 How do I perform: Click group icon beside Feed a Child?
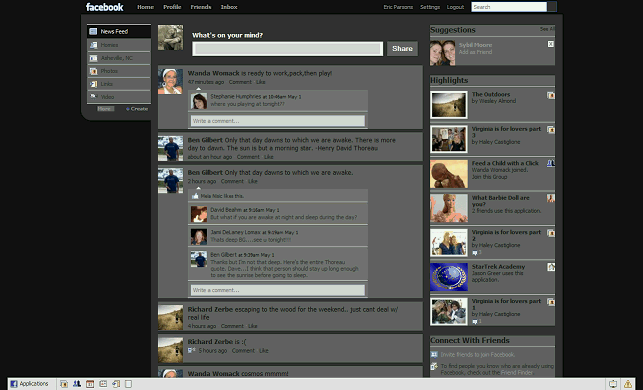point(551,163)
